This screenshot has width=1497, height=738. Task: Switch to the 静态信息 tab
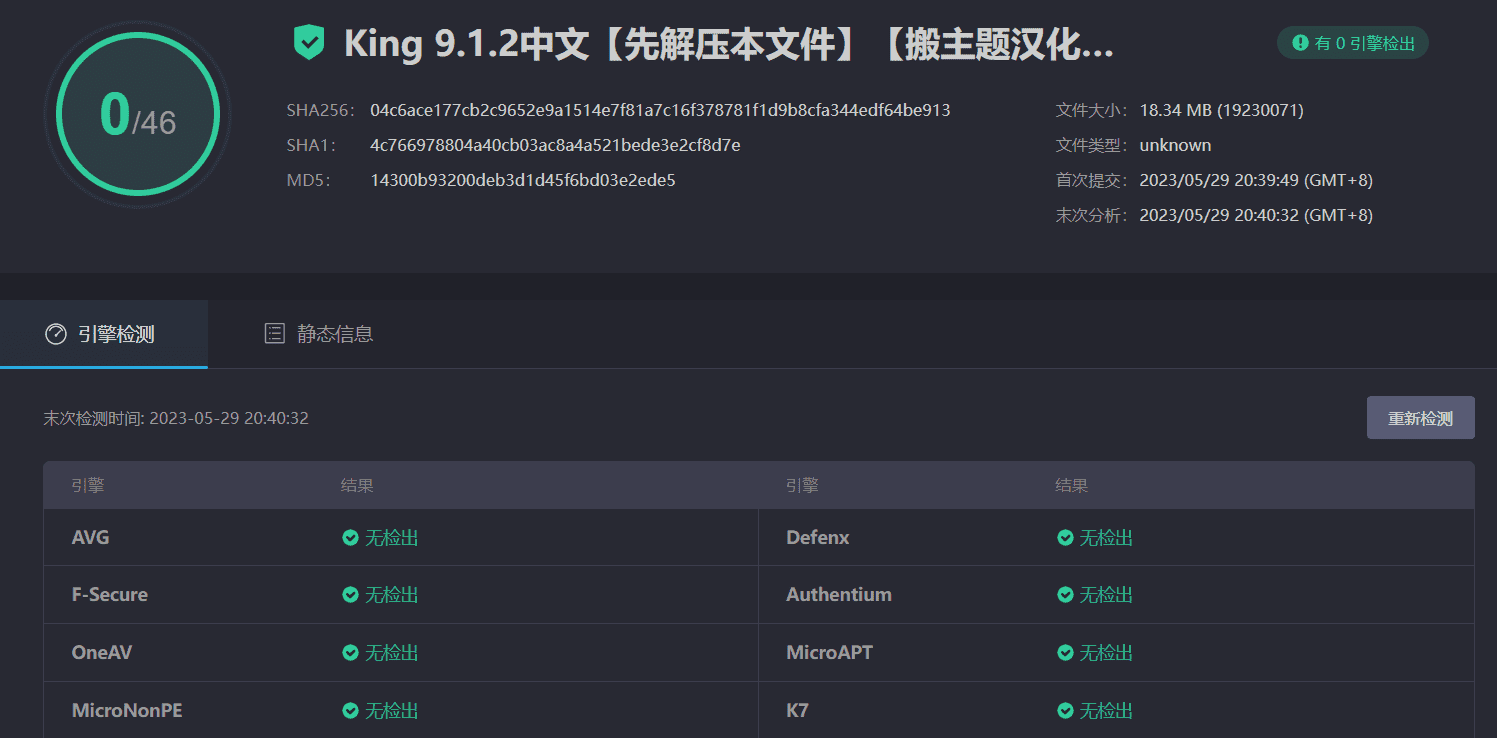point(318,334)
